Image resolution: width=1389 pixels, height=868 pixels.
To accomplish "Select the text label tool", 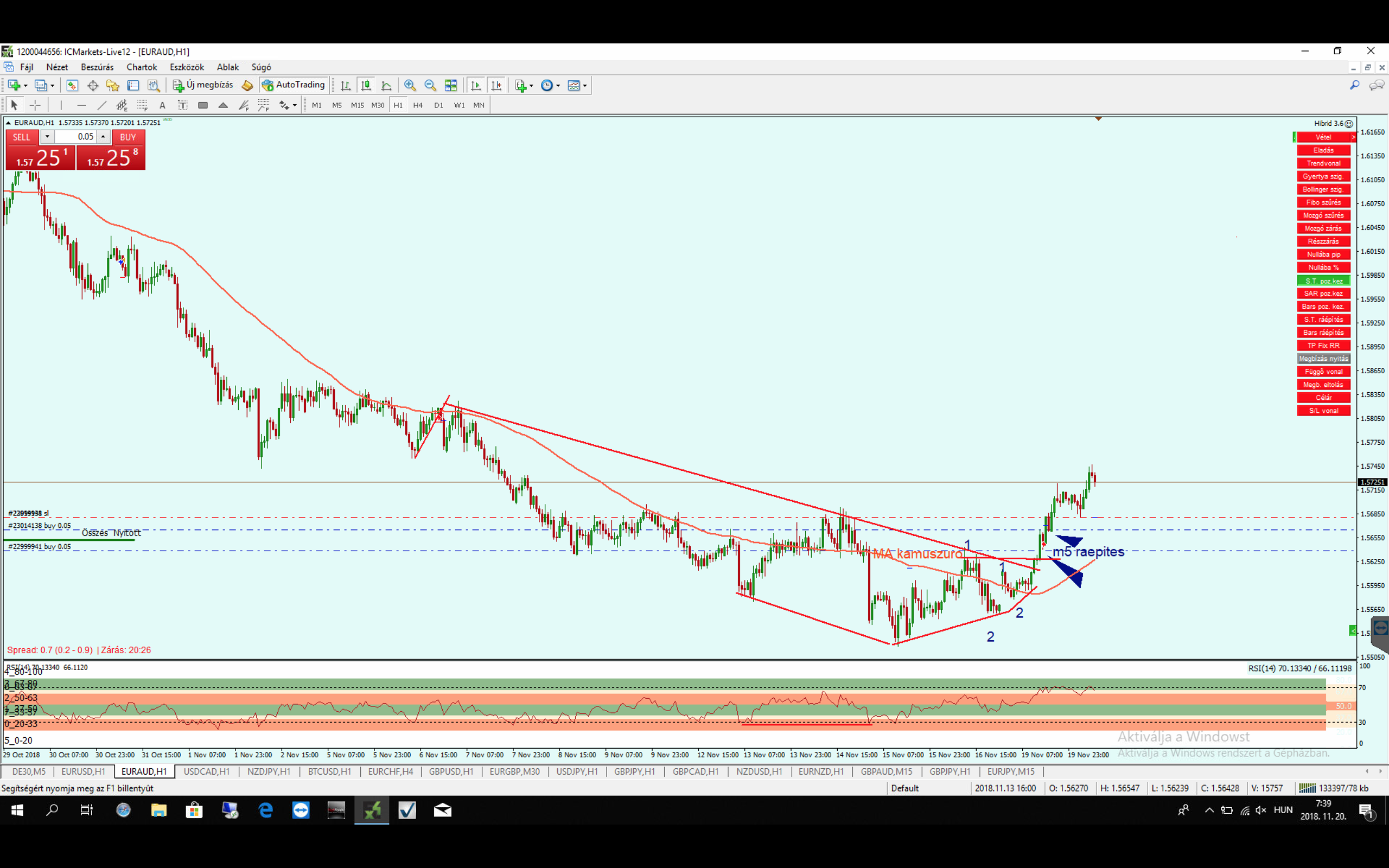I will click(182, 105).
